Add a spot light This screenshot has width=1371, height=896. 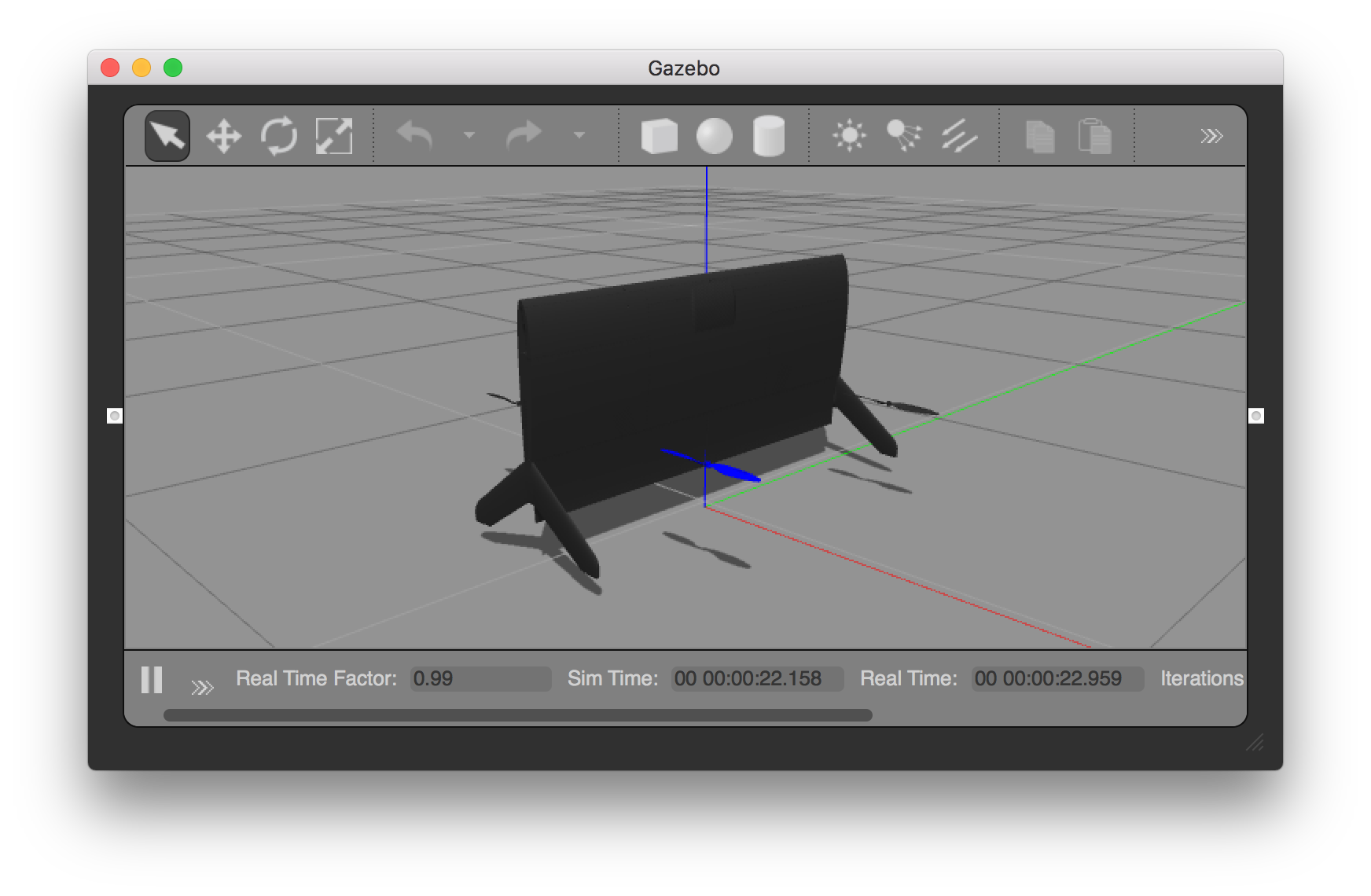[x=904, y=136]
